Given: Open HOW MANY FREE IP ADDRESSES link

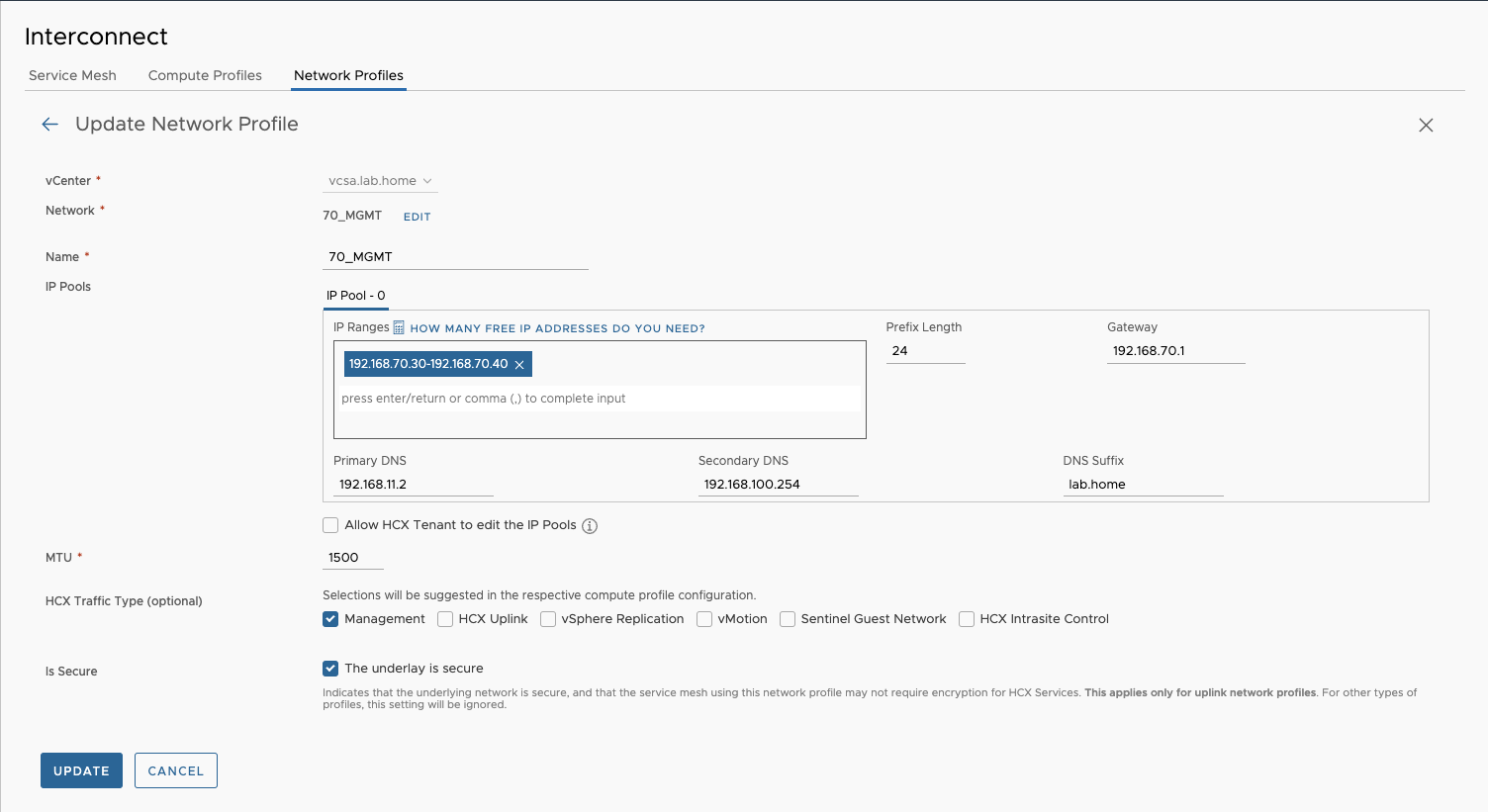Looking at the screenshot, I should tap(554, 327).
